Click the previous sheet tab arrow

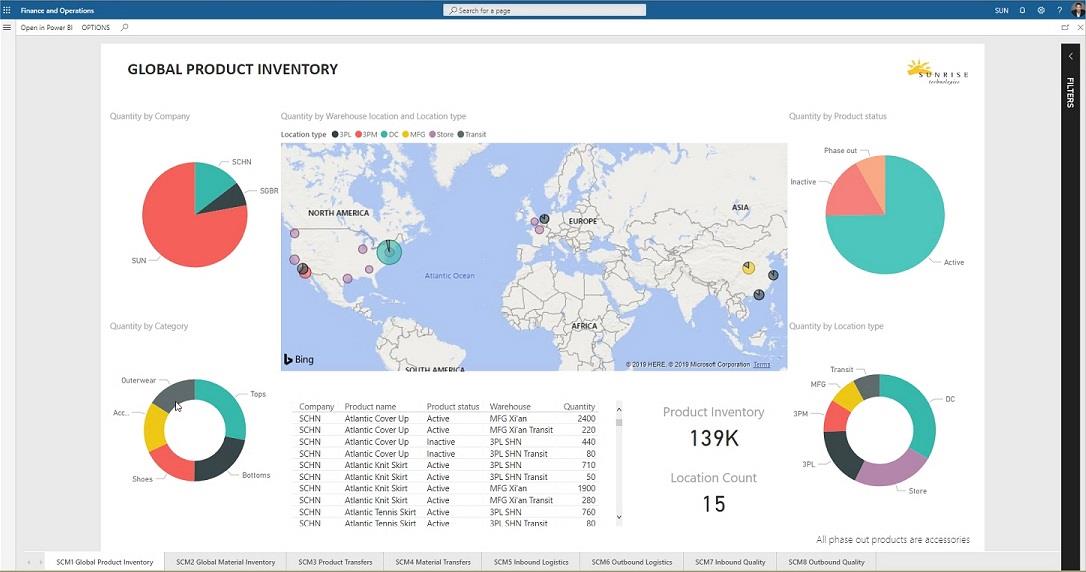click(x=28, y=562)
